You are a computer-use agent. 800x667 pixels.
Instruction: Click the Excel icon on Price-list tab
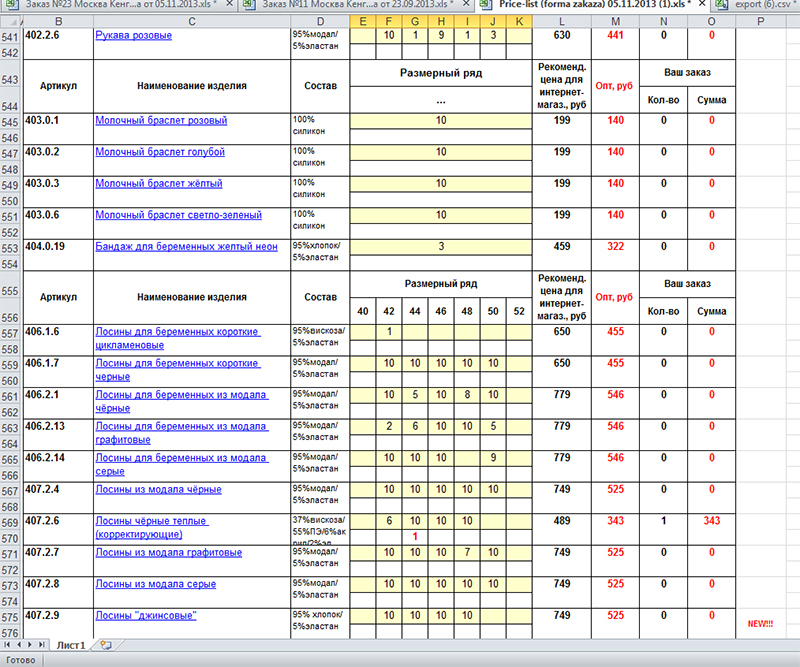(x=485, y=5)
